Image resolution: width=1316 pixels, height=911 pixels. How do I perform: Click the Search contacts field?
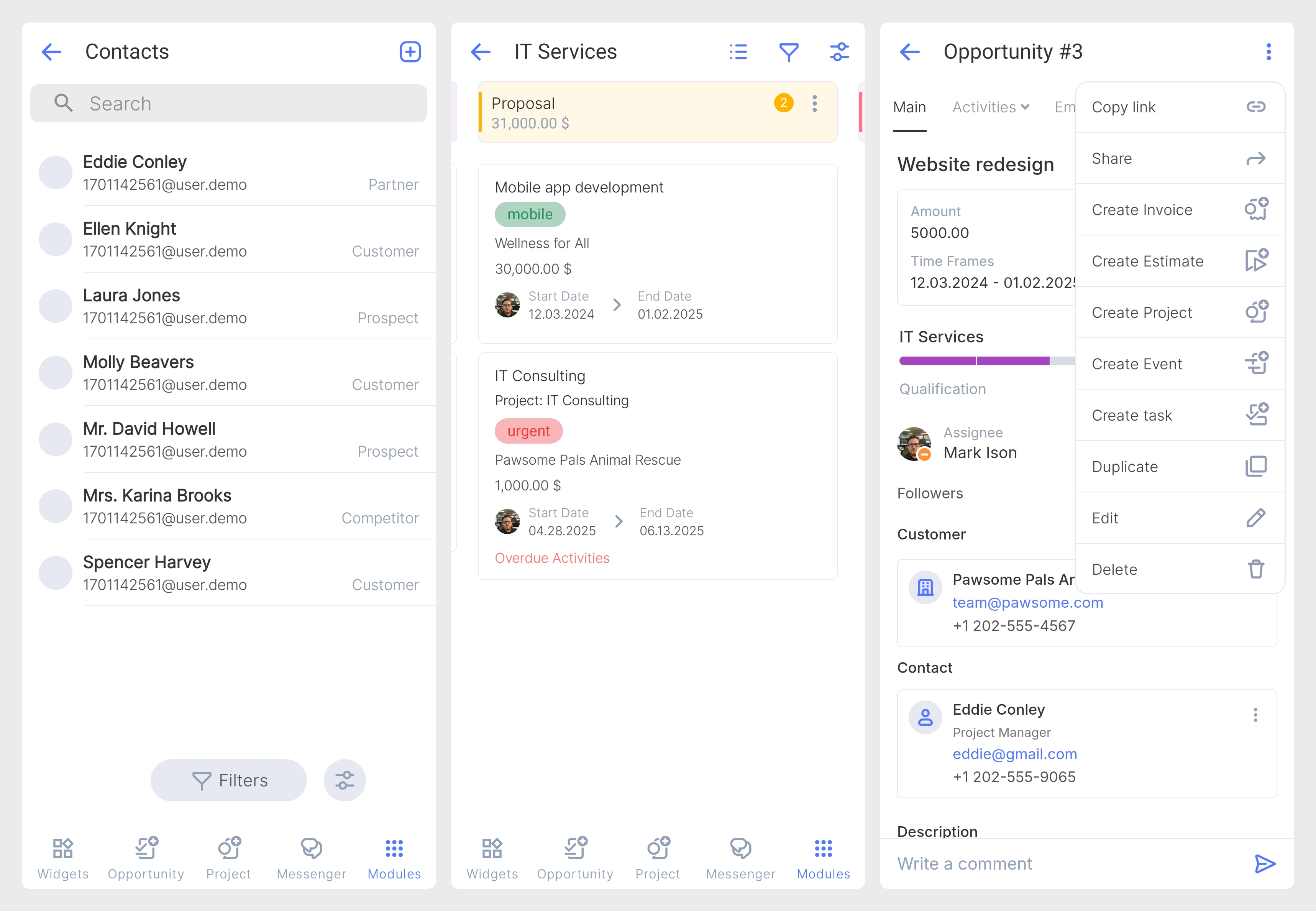[228, 103]
